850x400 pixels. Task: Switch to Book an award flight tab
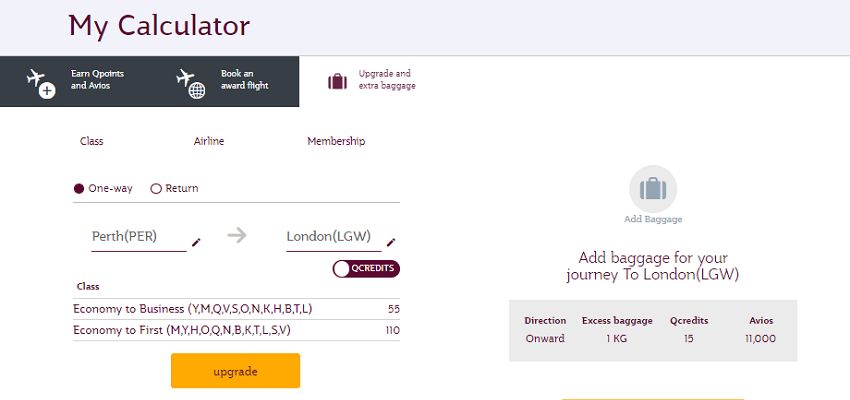pos(224,81)
